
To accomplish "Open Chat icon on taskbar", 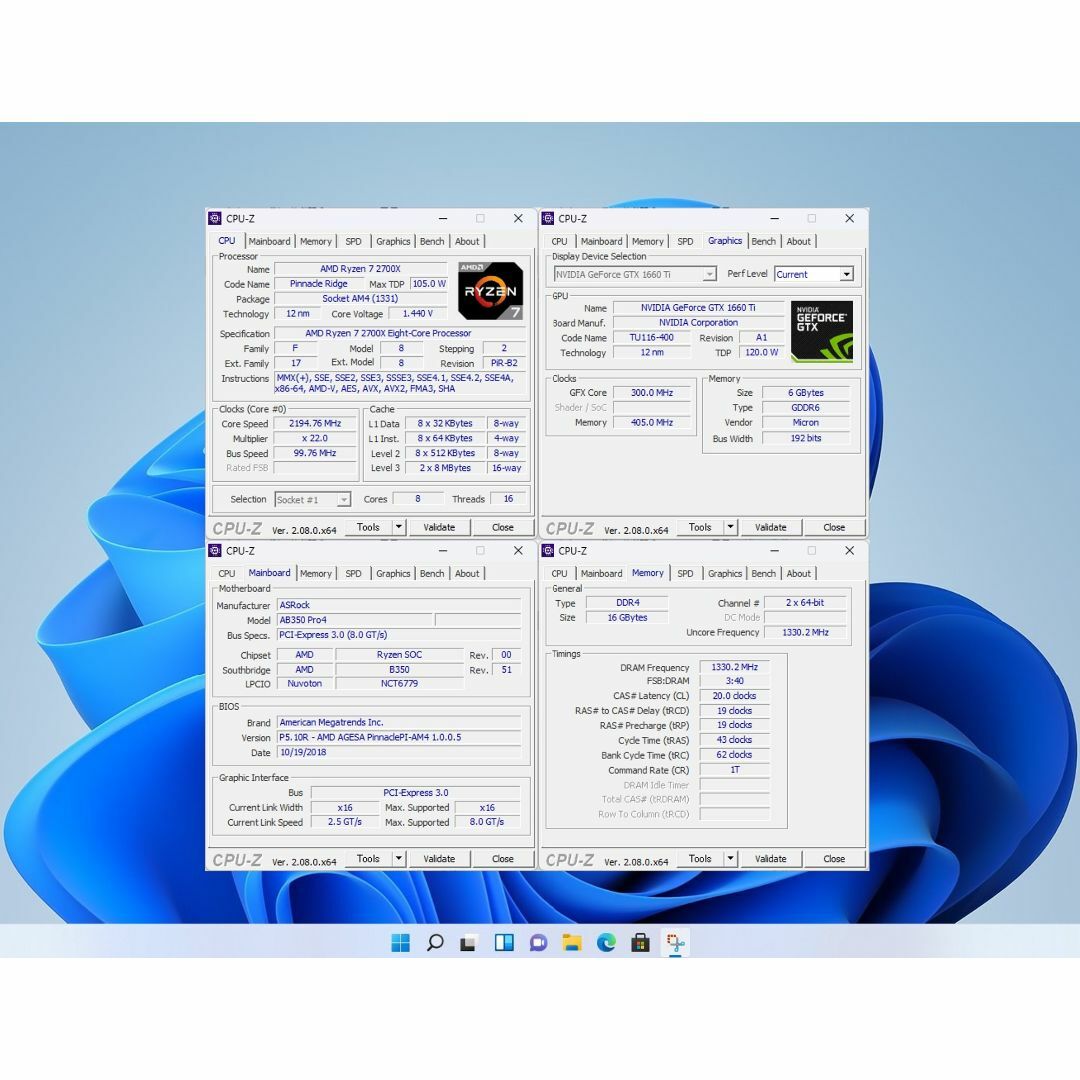I will click(x=538, y=942).
